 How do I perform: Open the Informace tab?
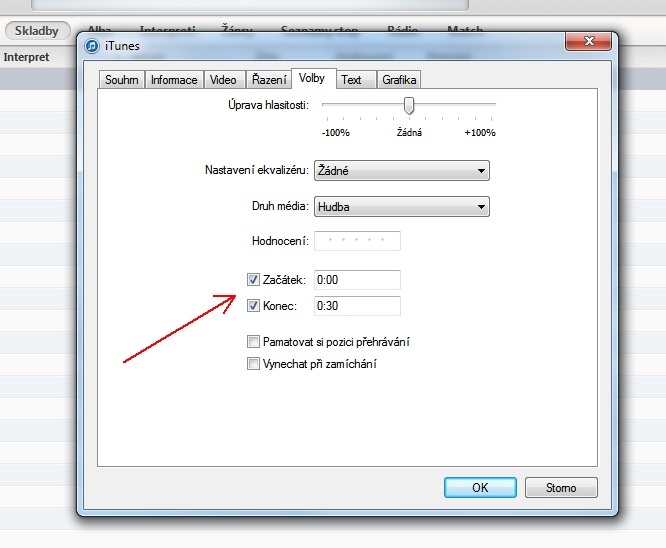click(174, 80)
